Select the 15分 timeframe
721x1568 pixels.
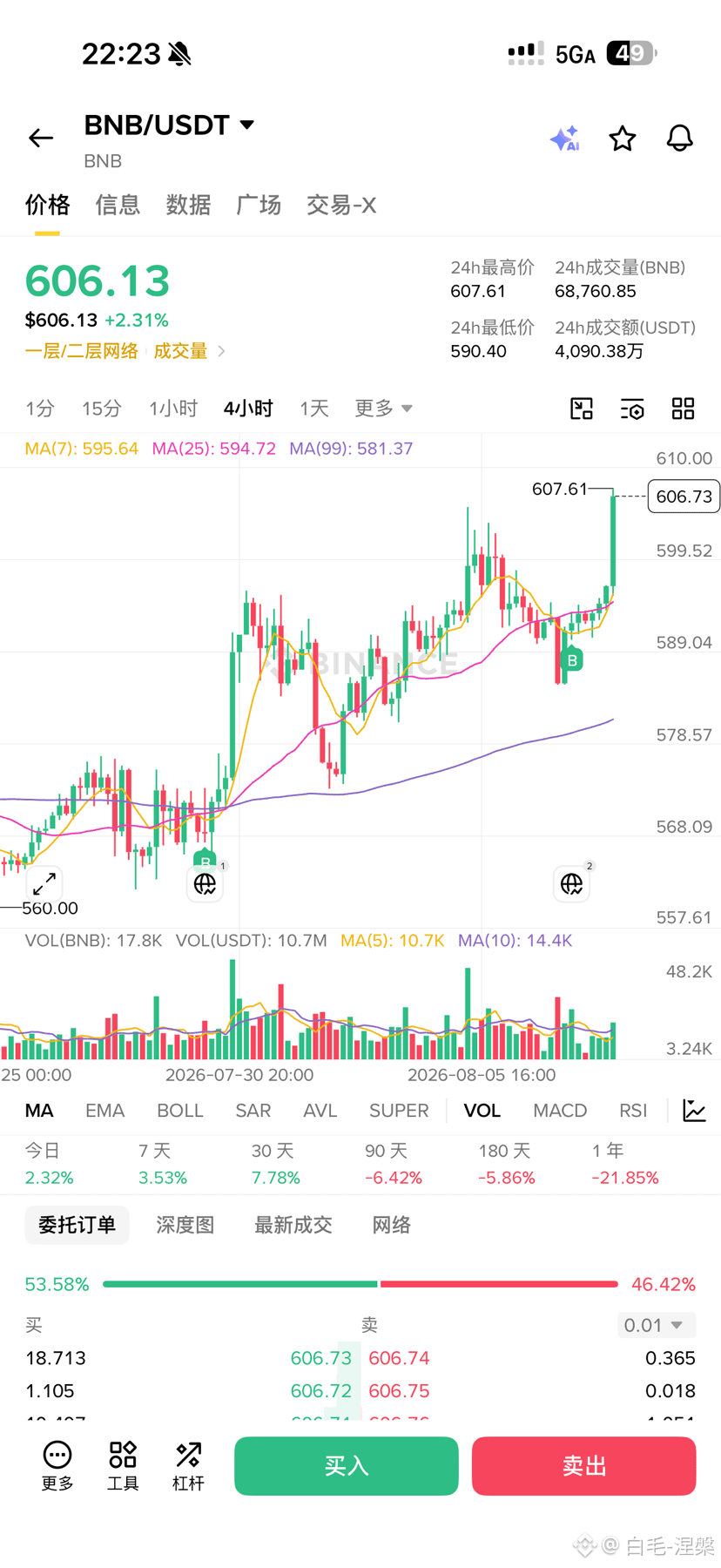click(102, 409)
